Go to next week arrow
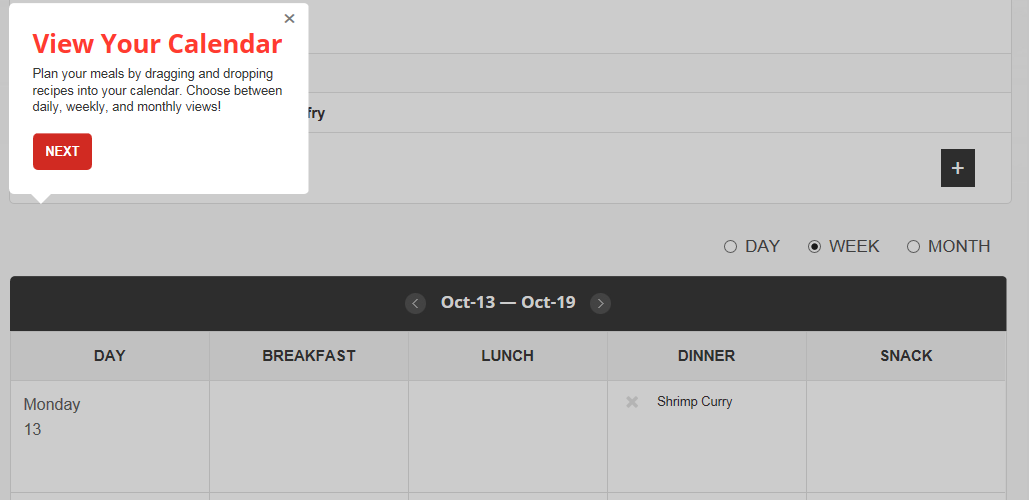1029x500 pixels. click(600, 303)
